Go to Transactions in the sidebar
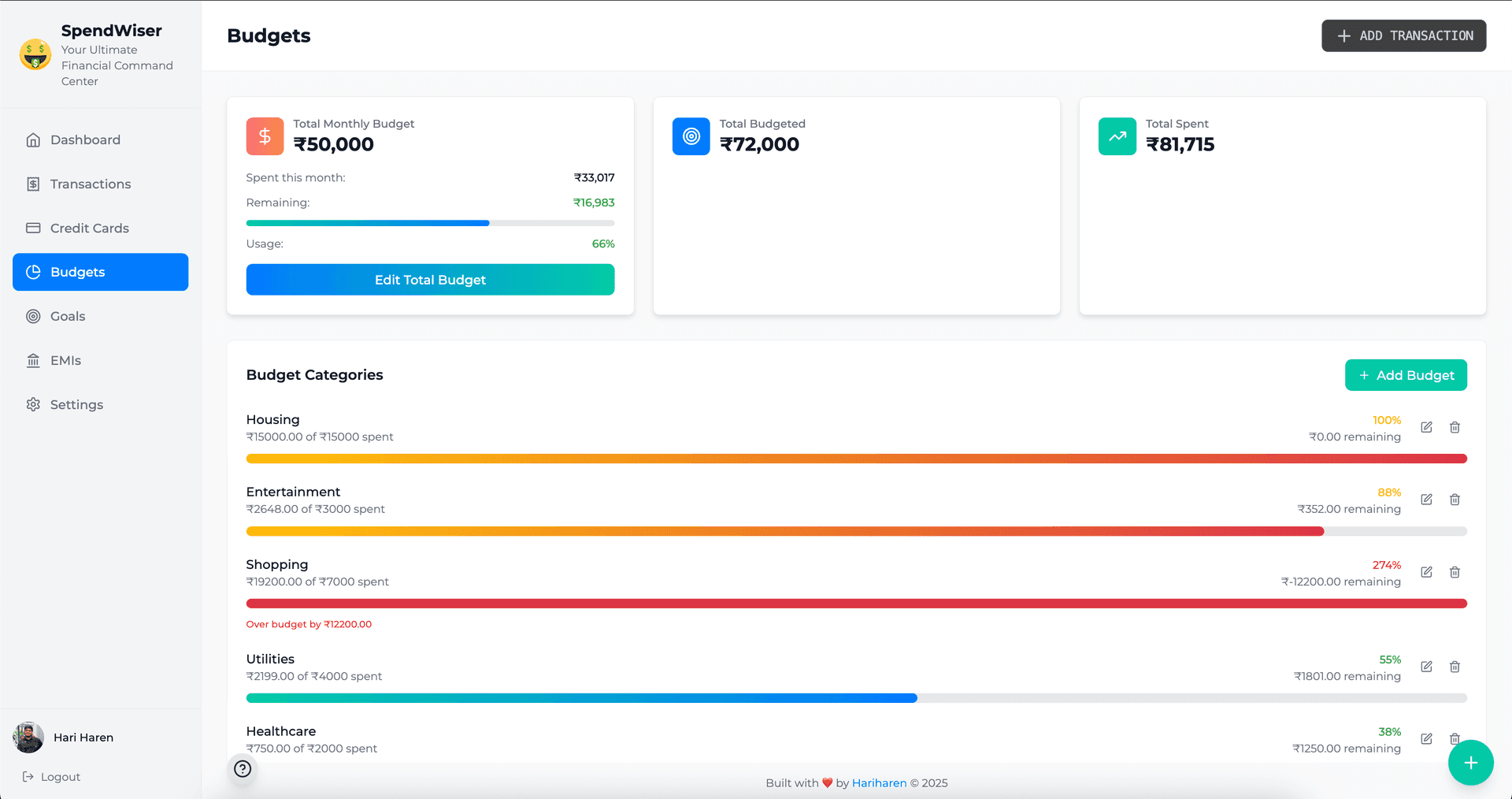 pos(91,184)
